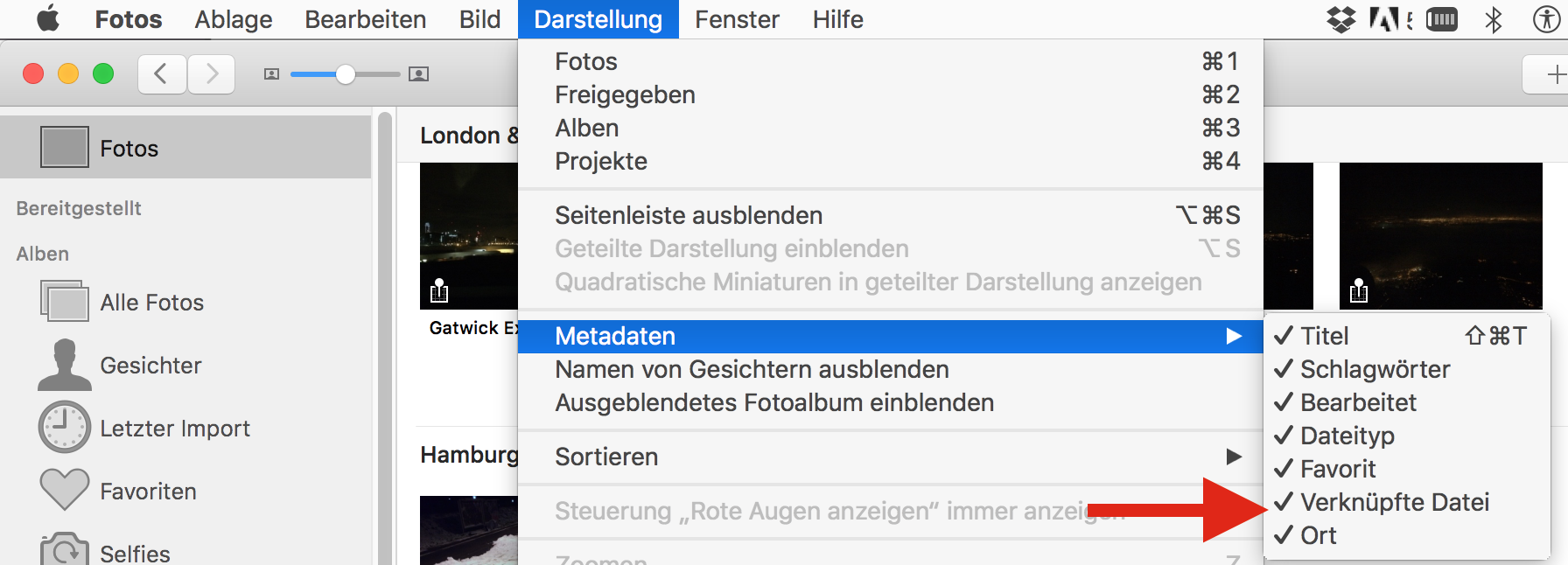Open the Fenster menu
This screenshot has height=565, width=1568.
click(x=737, y=19)
